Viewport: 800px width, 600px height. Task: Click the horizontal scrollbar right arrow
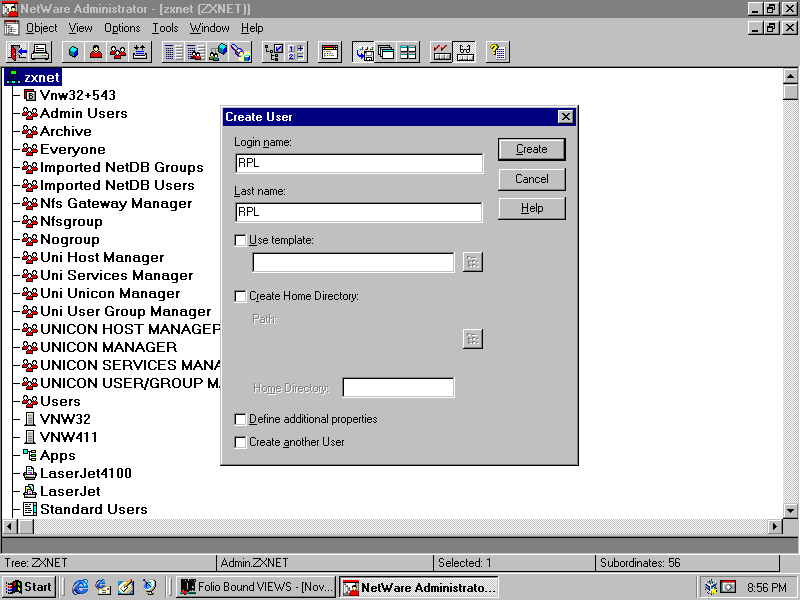775,526
